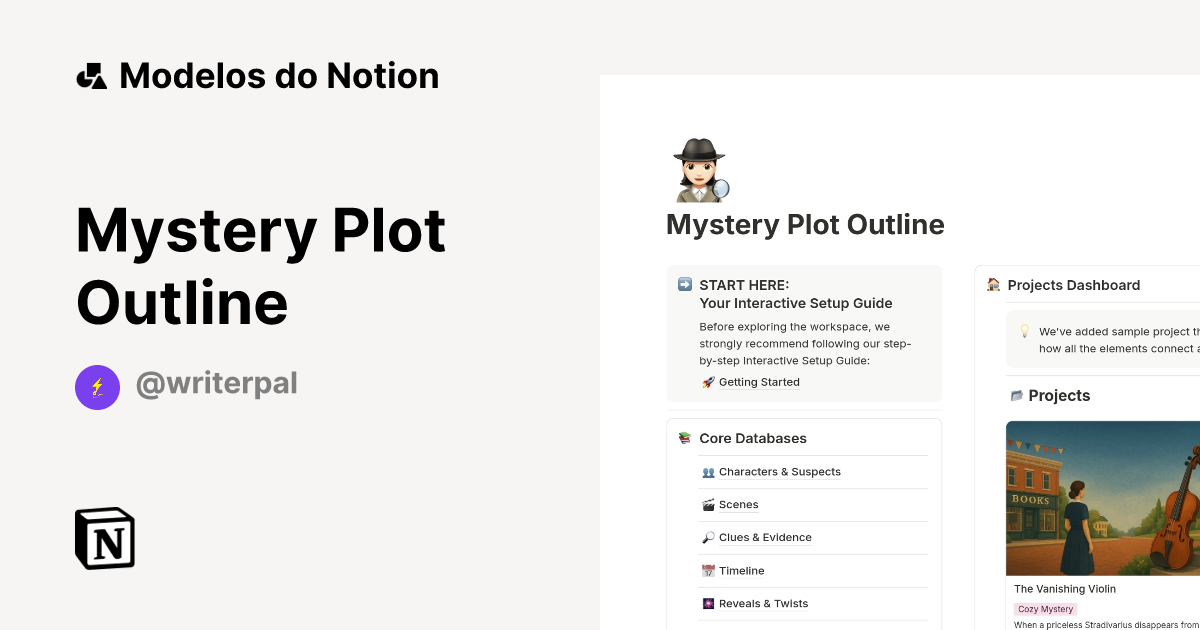This screenshot has width=1200, height=630.
Task: Open the Characters & Suspects database
Action: click(780, 471)
